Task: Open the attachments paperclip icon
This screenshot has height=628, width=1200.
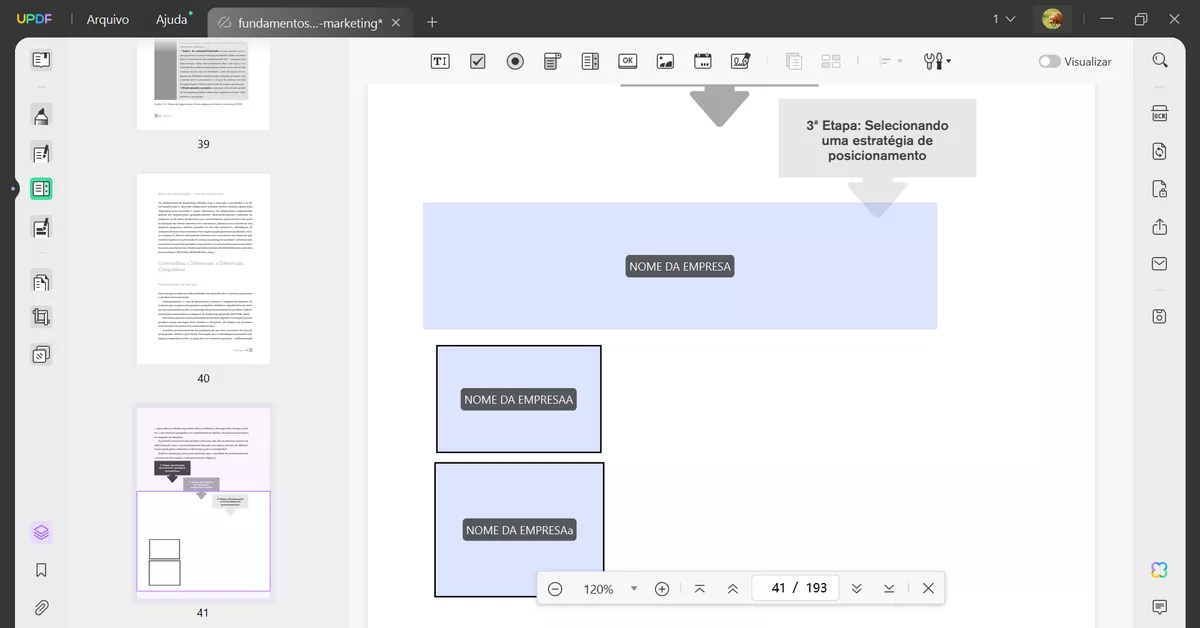Action: (x=41, y=607)
